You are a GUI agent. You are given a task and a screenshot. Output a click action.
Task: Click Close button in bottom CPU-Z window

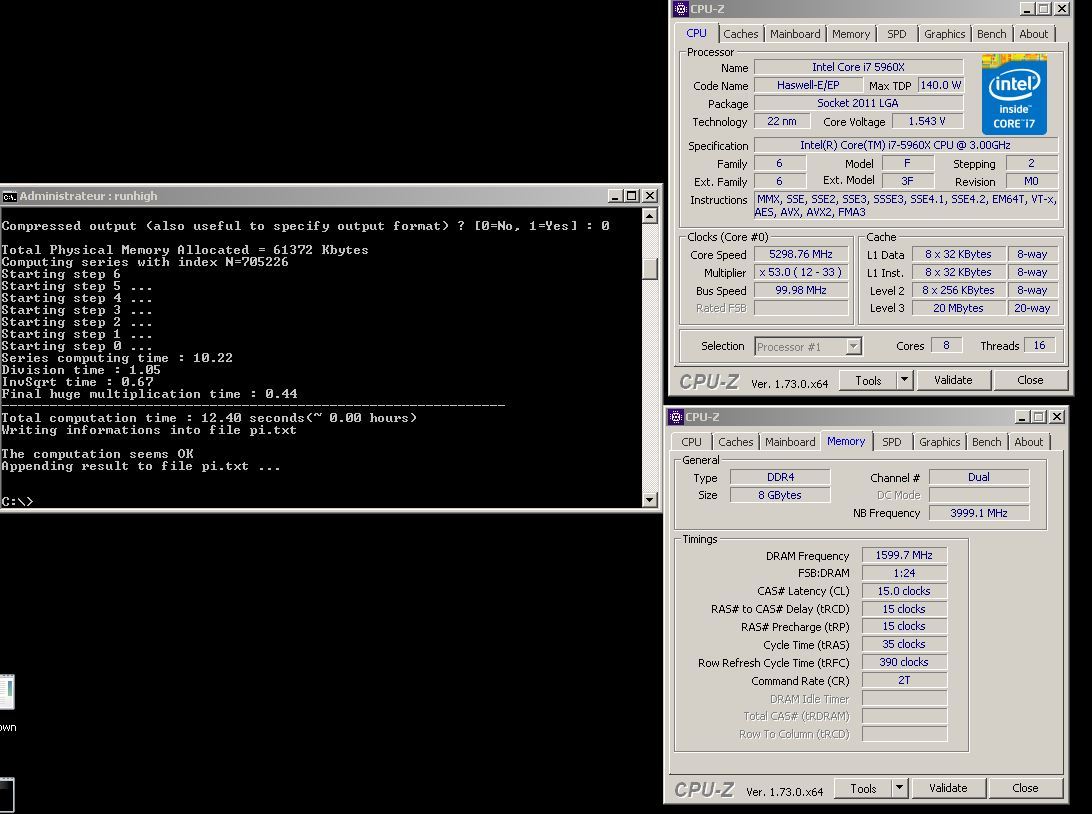1025,788
